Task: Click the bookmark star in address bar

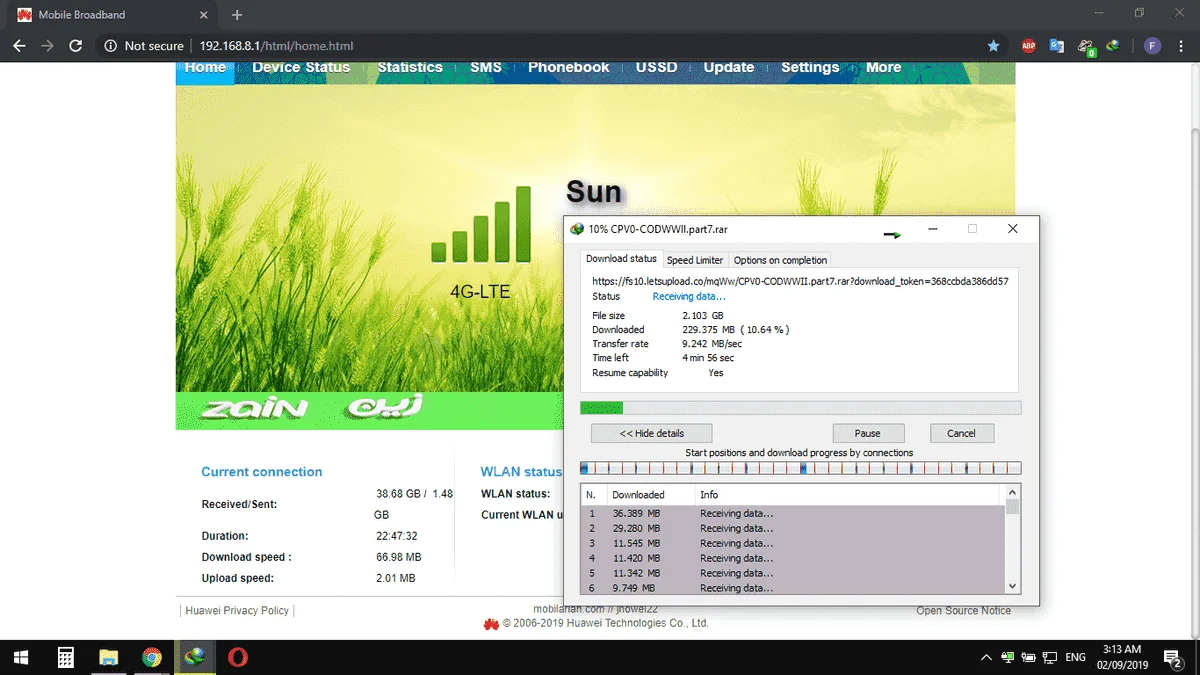Action: pos(993,46)
